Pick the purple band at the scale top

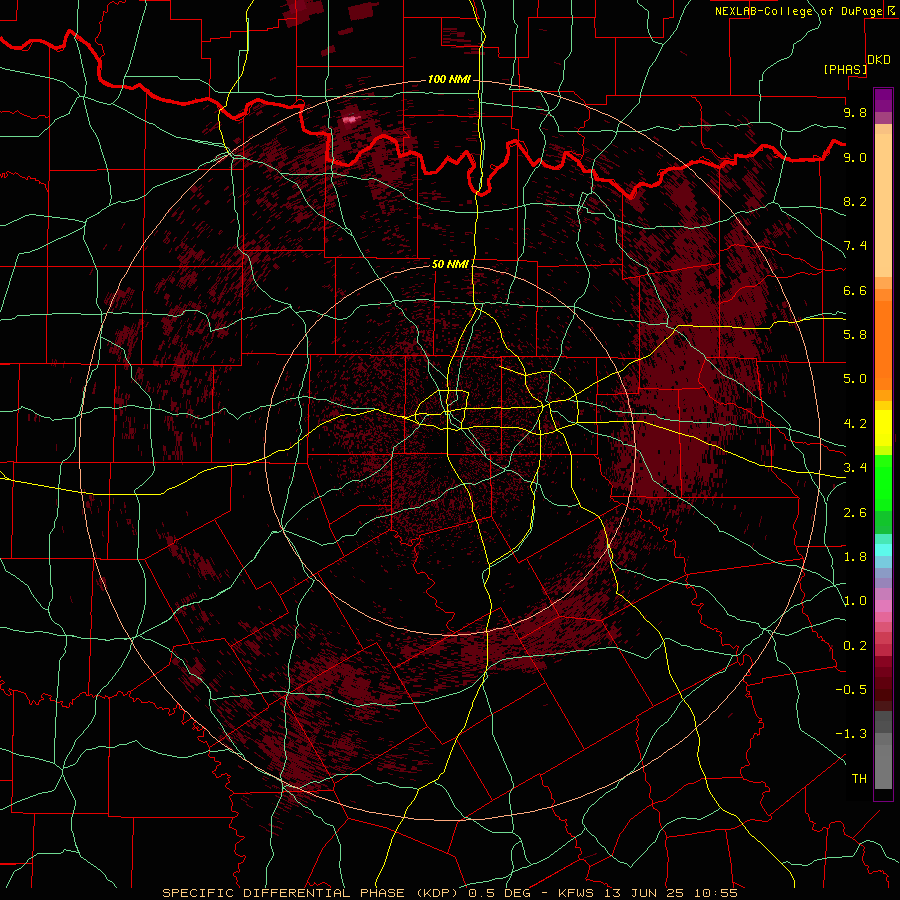click(883, 100)
